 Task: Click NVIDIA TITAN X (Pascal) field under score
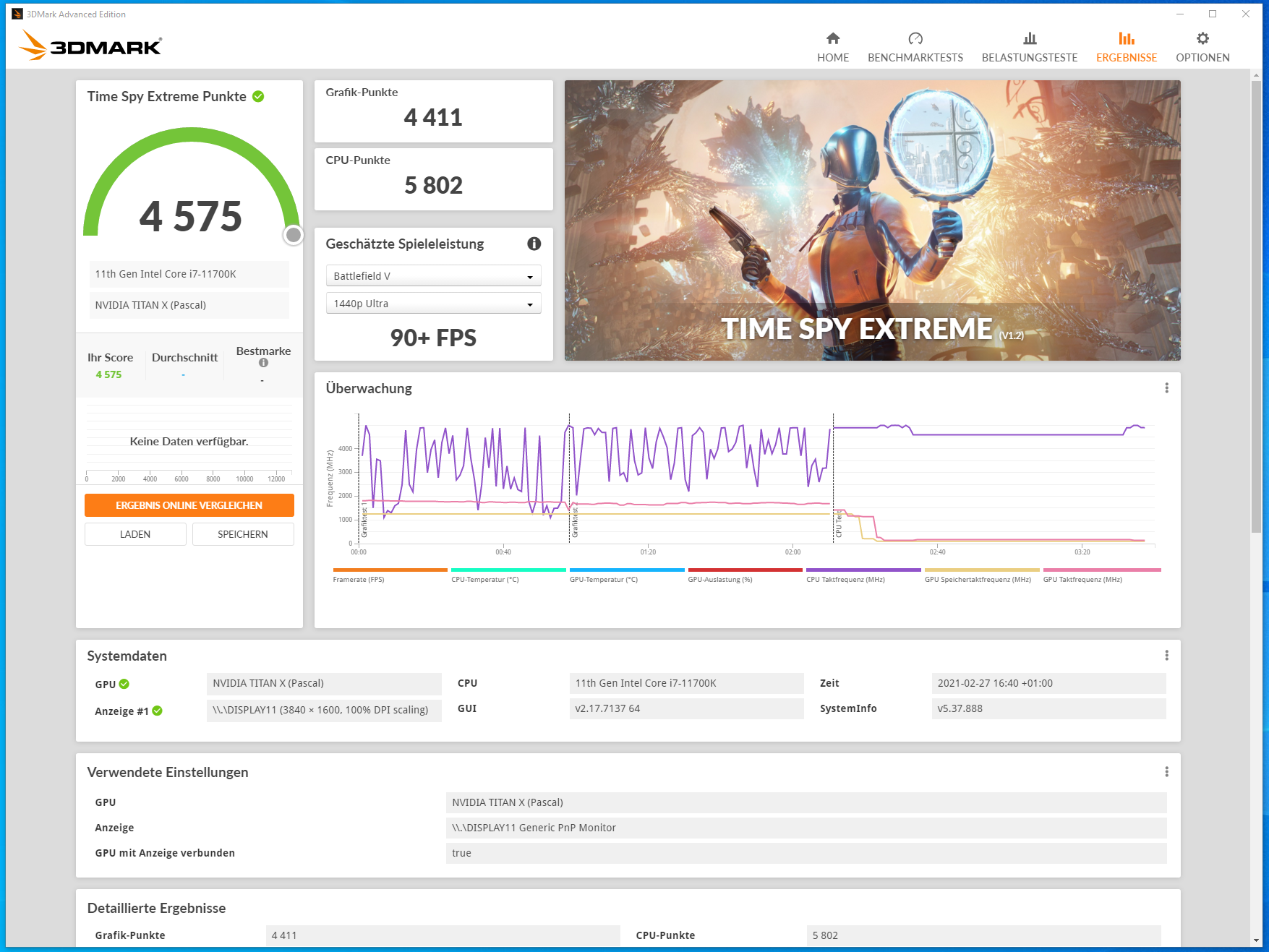(189, 305)
